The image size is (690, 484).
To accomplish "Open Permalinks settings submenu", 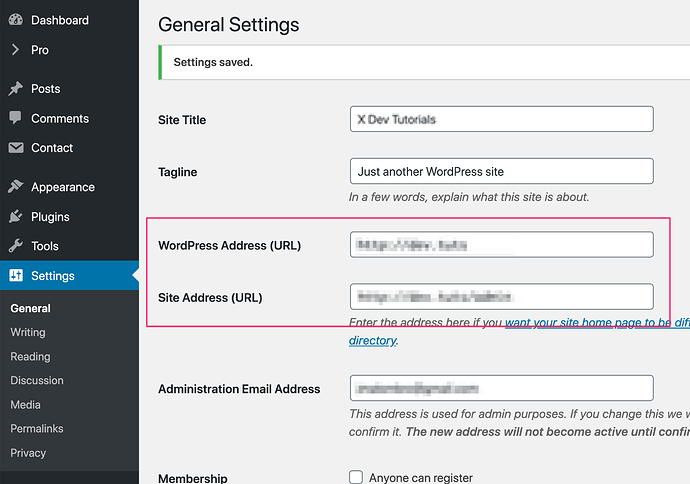I will (37, 429).
